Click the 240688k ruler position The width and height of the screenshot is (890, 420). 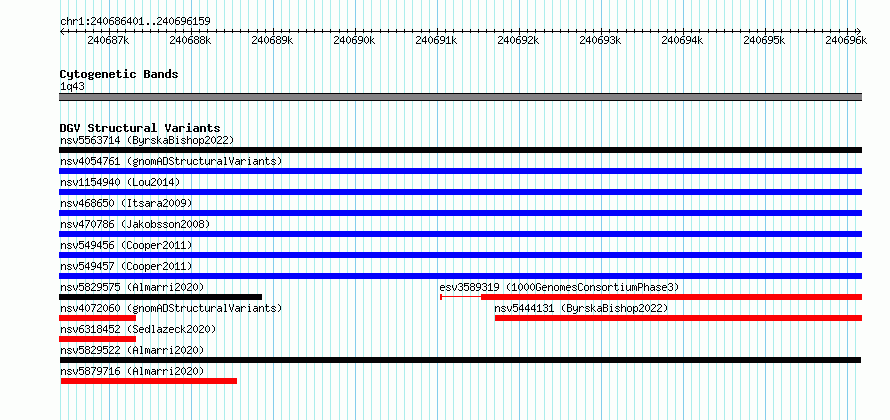click(x=190, y=40)
